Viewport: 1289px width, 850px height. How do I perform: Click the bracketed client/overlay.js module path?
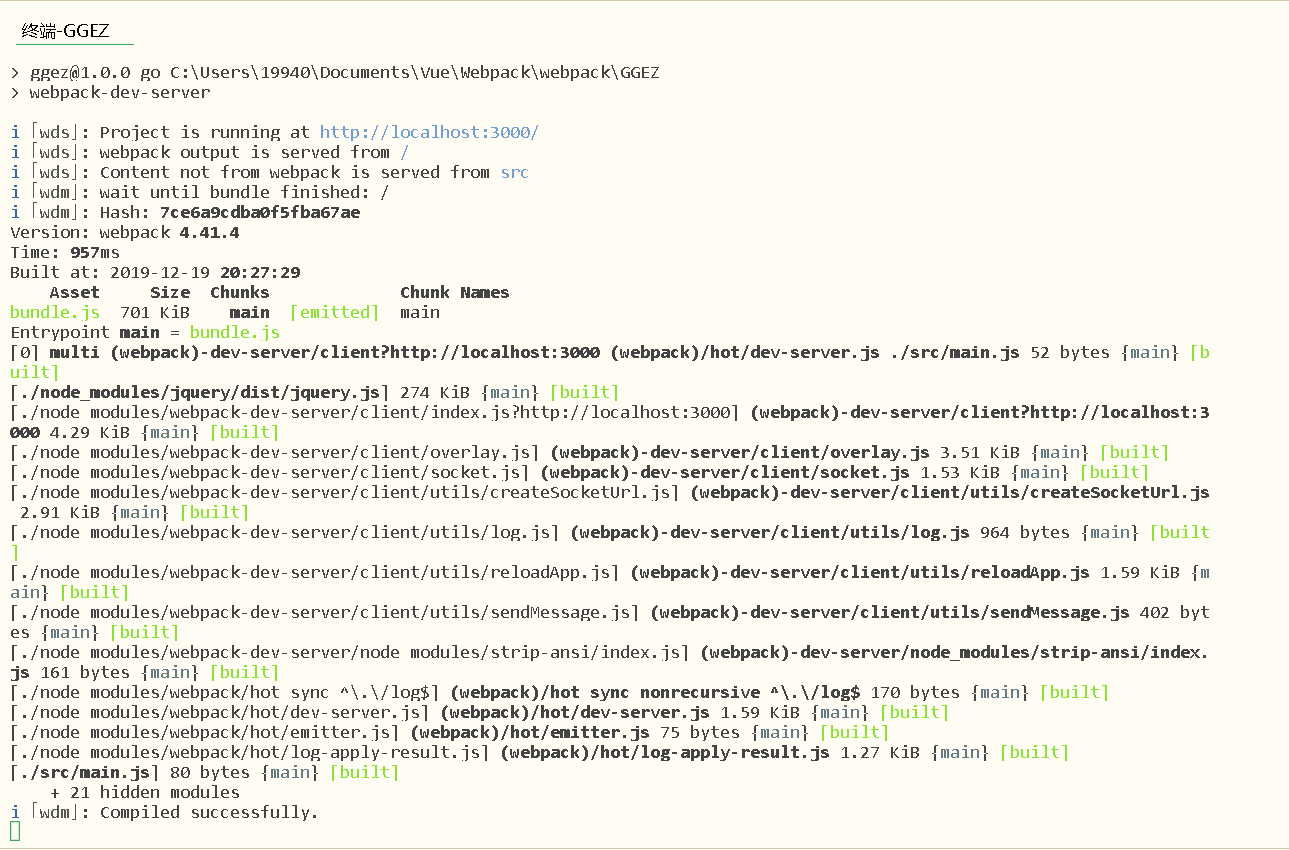click(x=275, y=452)
